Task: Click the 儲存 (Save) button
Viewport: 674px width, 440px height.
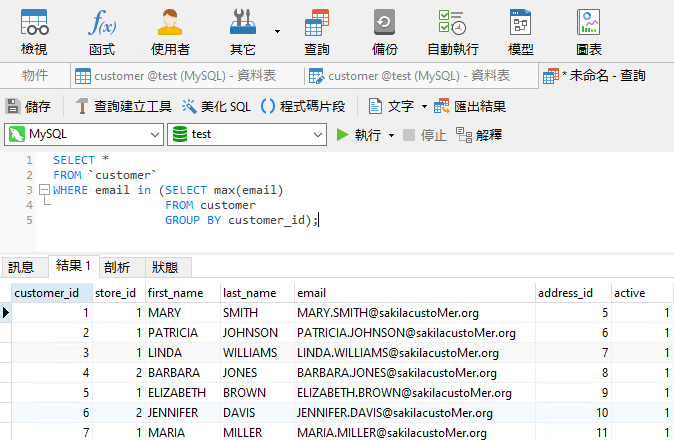Action: click(28, 106)
